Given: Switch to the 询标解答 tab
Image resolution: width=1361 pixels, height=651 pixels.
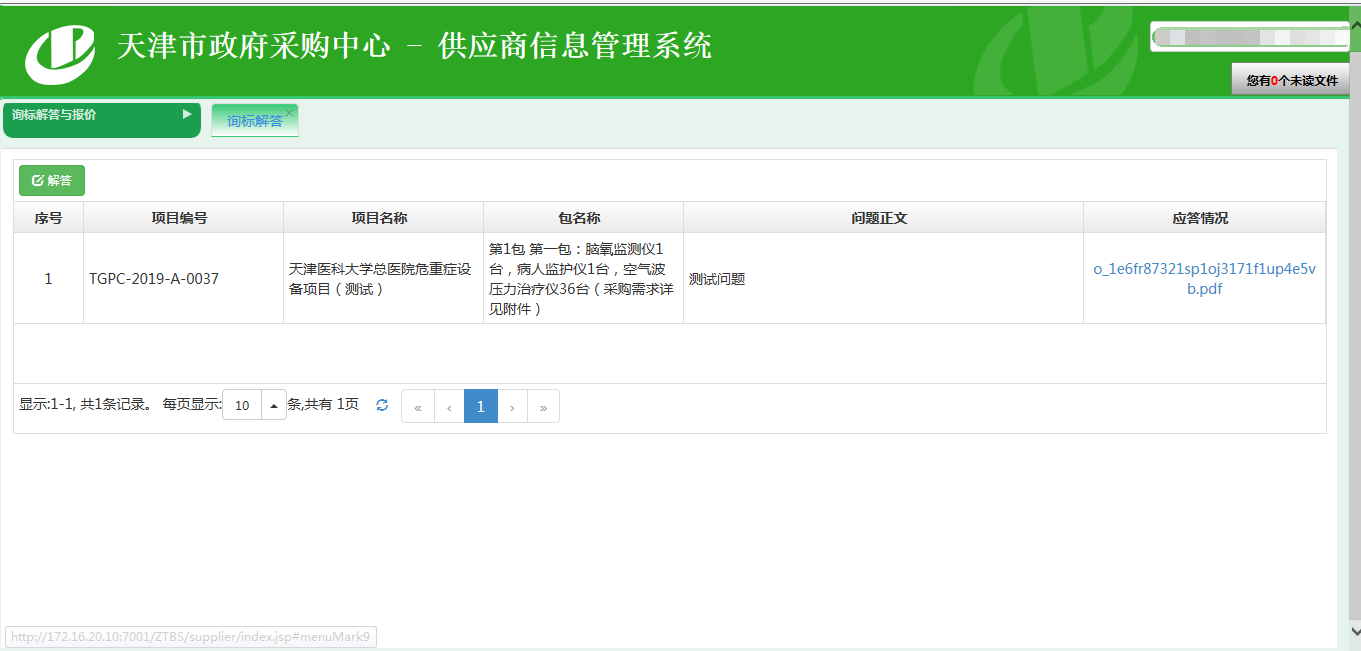Looking at the screenshot, I should [253, 121].
